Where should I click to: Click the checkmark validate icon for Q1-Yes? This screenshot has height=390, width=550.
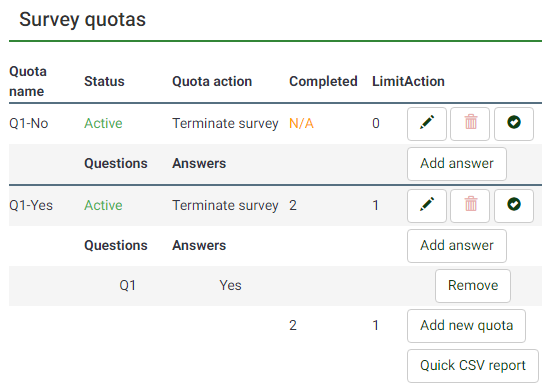coord(514,206)
